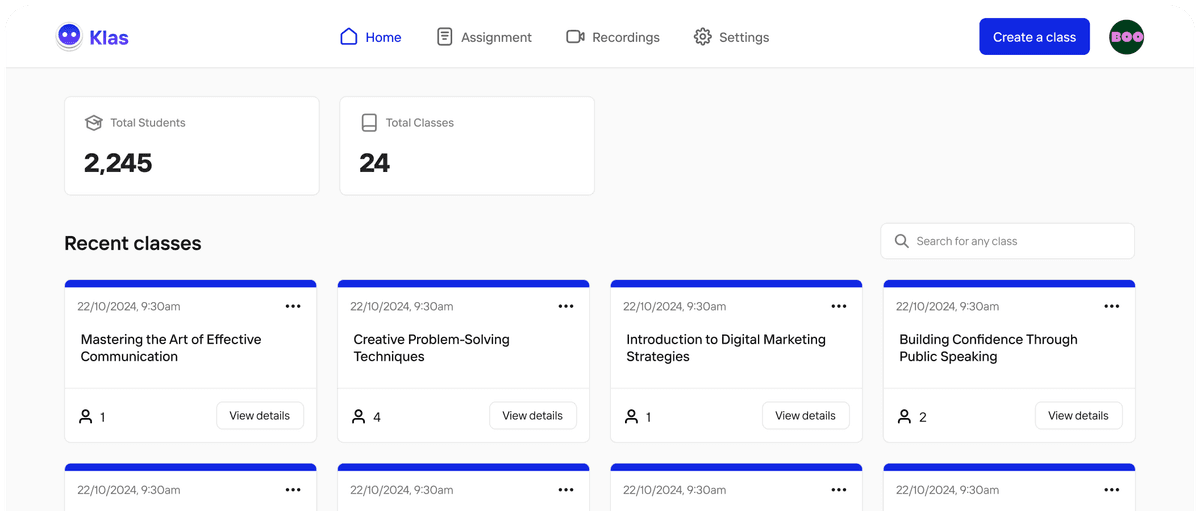This screenshot has width=1200, height=511.
Task: Click student count icon on Public Speaking card
Action: pyautogui.click(x=904, y=416)
